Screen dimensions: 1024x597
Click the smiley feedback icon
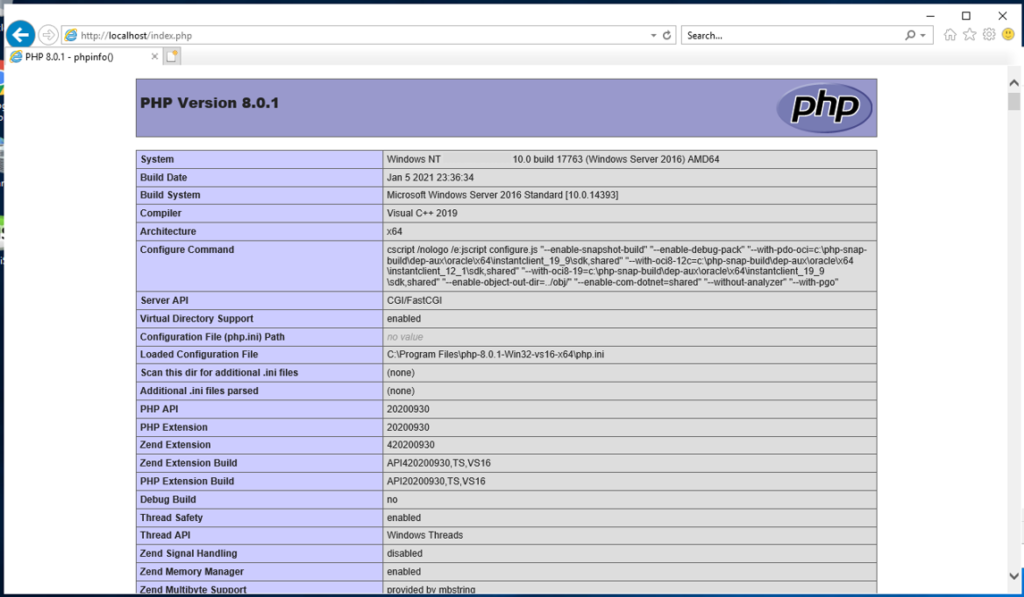[x=1007, y=35]
